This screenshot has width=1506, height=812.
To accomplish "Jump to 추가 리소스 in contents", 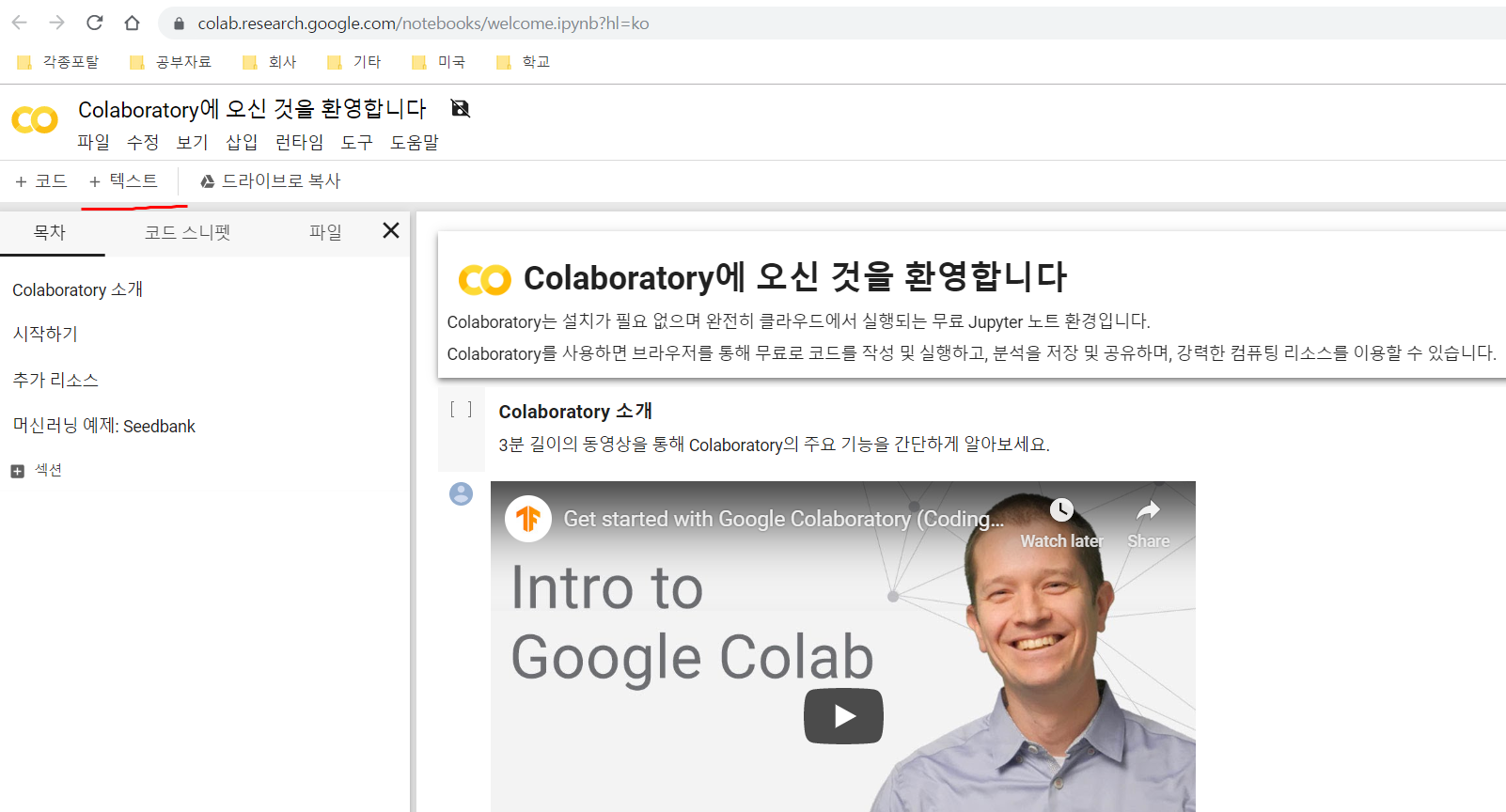I will pos(55,380).
